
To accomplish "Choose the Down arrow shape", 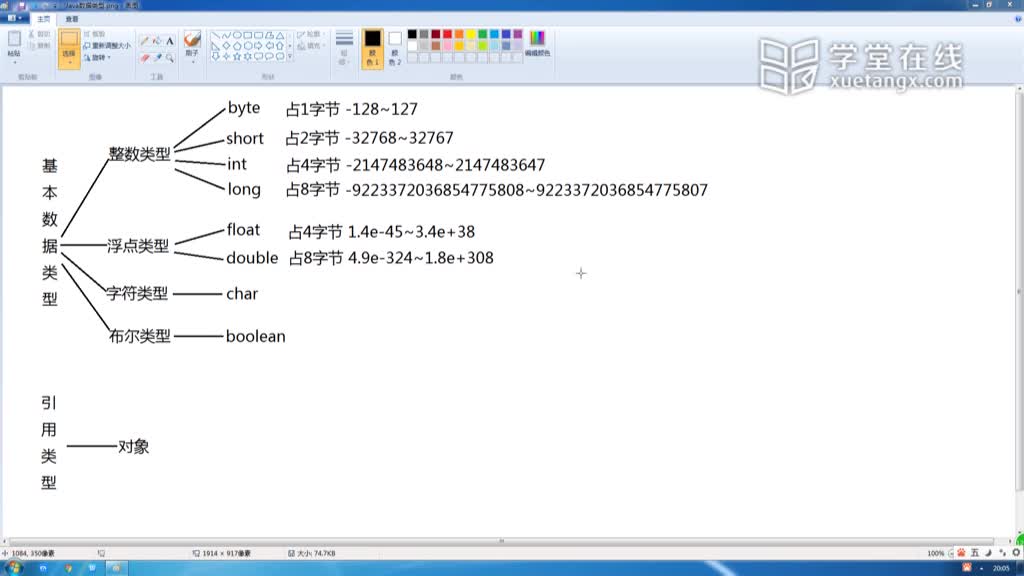I will click(x=216, y=57).
